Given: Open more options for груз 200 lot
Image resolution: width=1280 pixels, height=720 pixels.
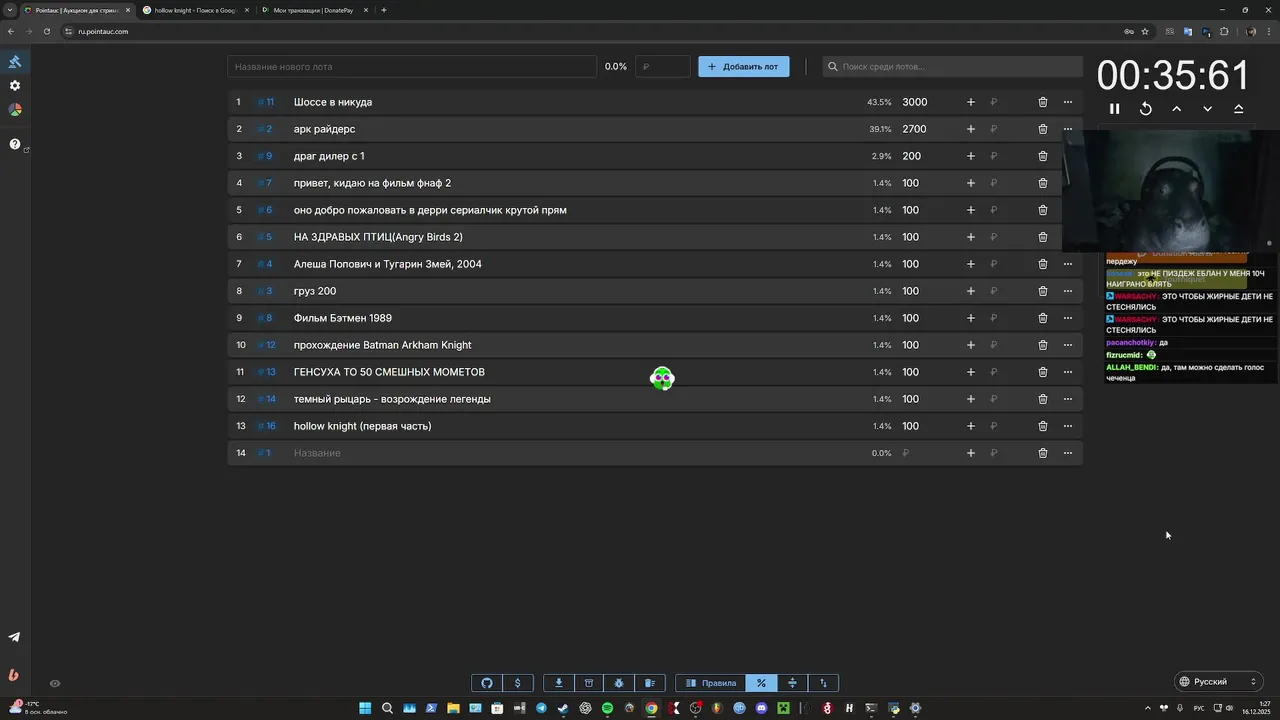Looking at the screenshot, I should tap(1067, 291).
